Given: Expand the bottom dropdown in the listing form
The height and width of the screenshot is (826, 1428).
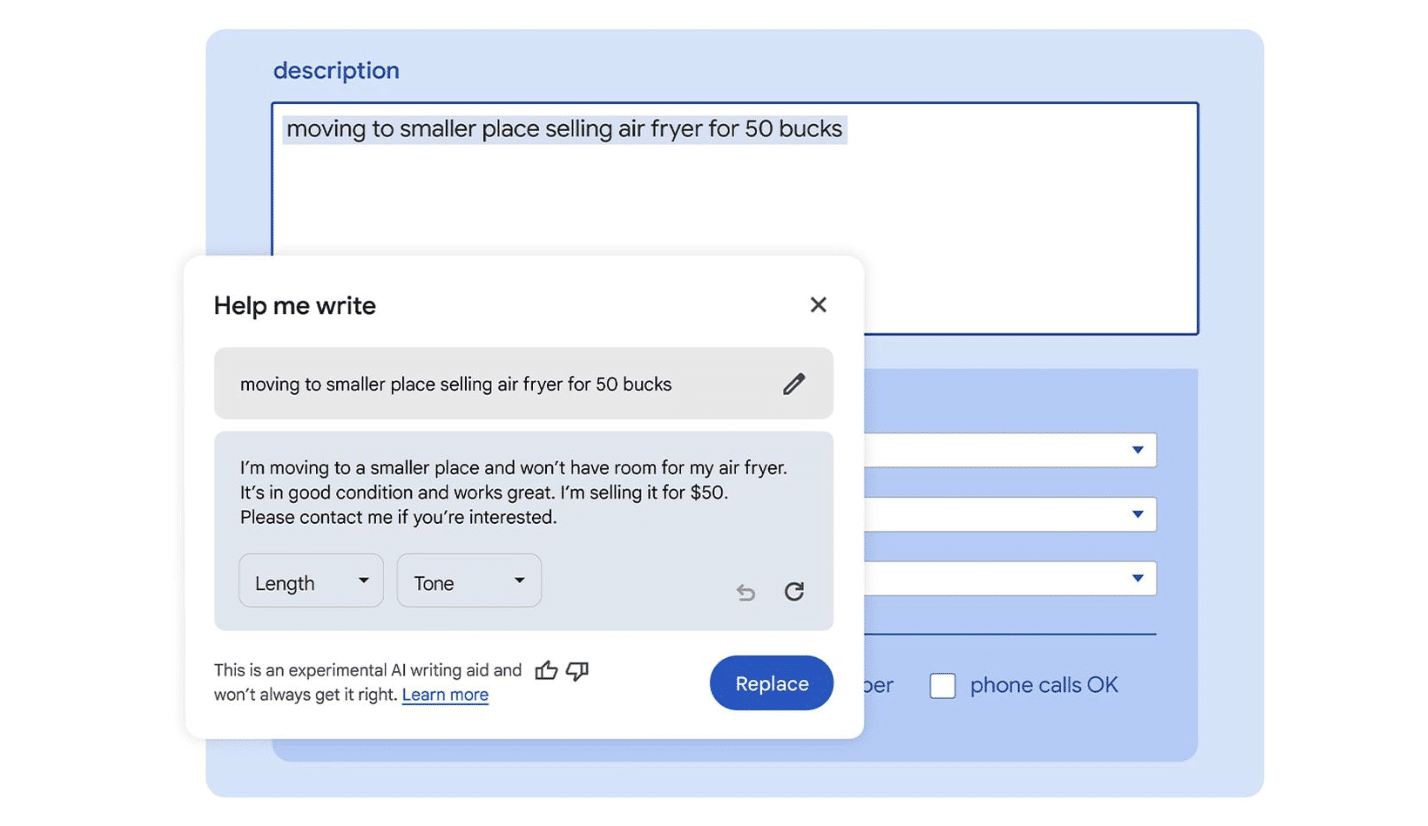Looking at the screenshot, I should 1139,578.
